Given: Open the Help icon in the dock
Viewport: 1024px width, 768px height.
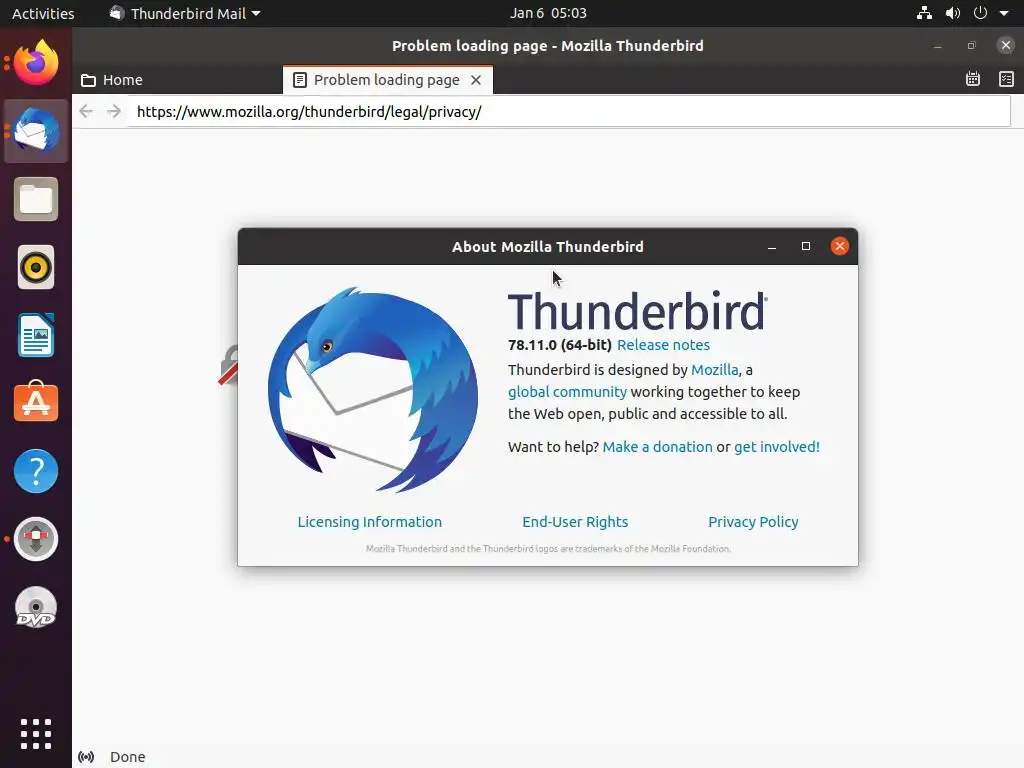Looking at the screenshot, I should click(36, 471).
